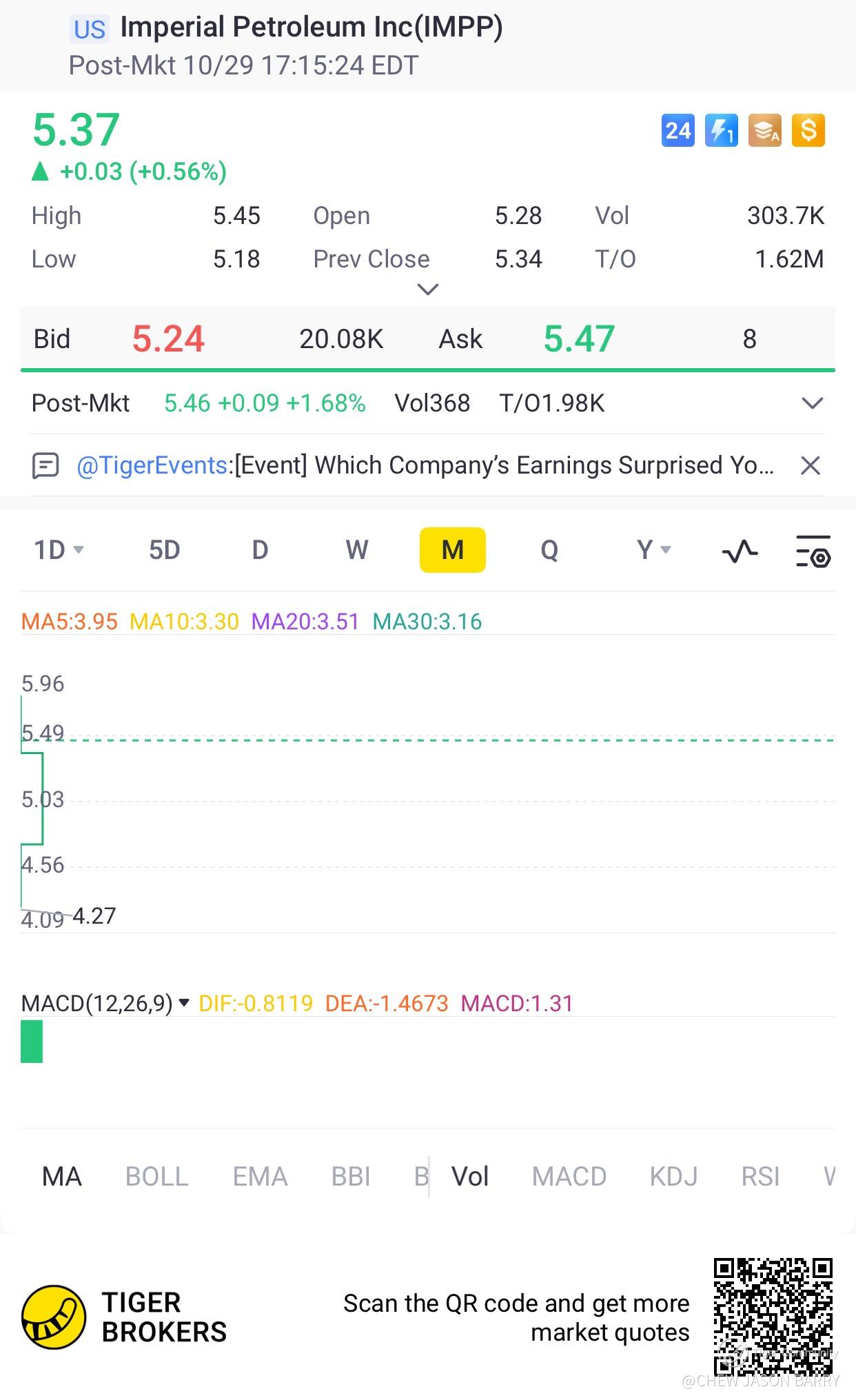Tap the yellow dollar sign badge
This screenshot has width=856, height=1400.
tap(808, 130)
